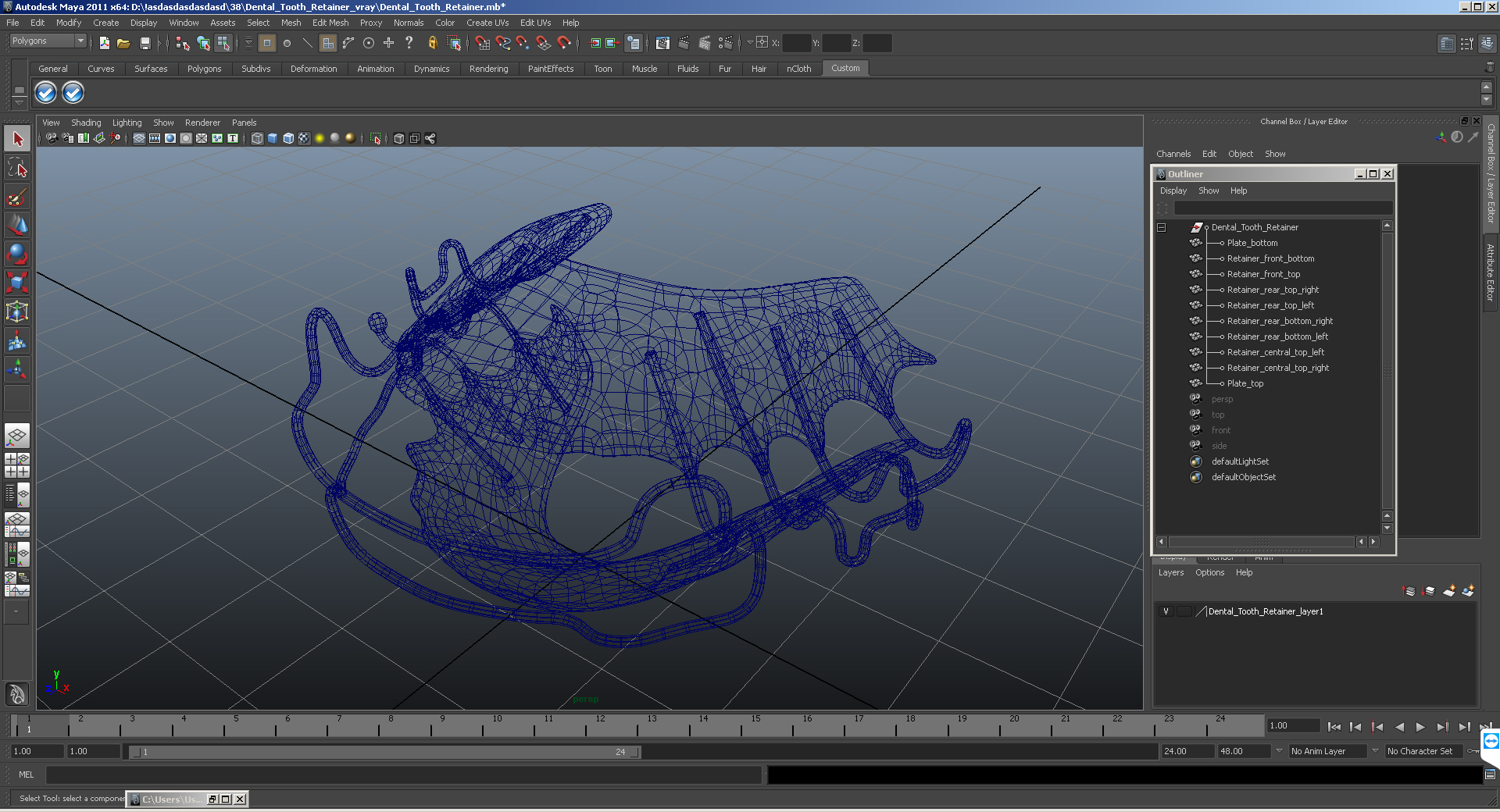Toggle visibility V box of Dental_Tooth_Retainer_layer1
This screenshot has width=1500, height=812.
1166,611
